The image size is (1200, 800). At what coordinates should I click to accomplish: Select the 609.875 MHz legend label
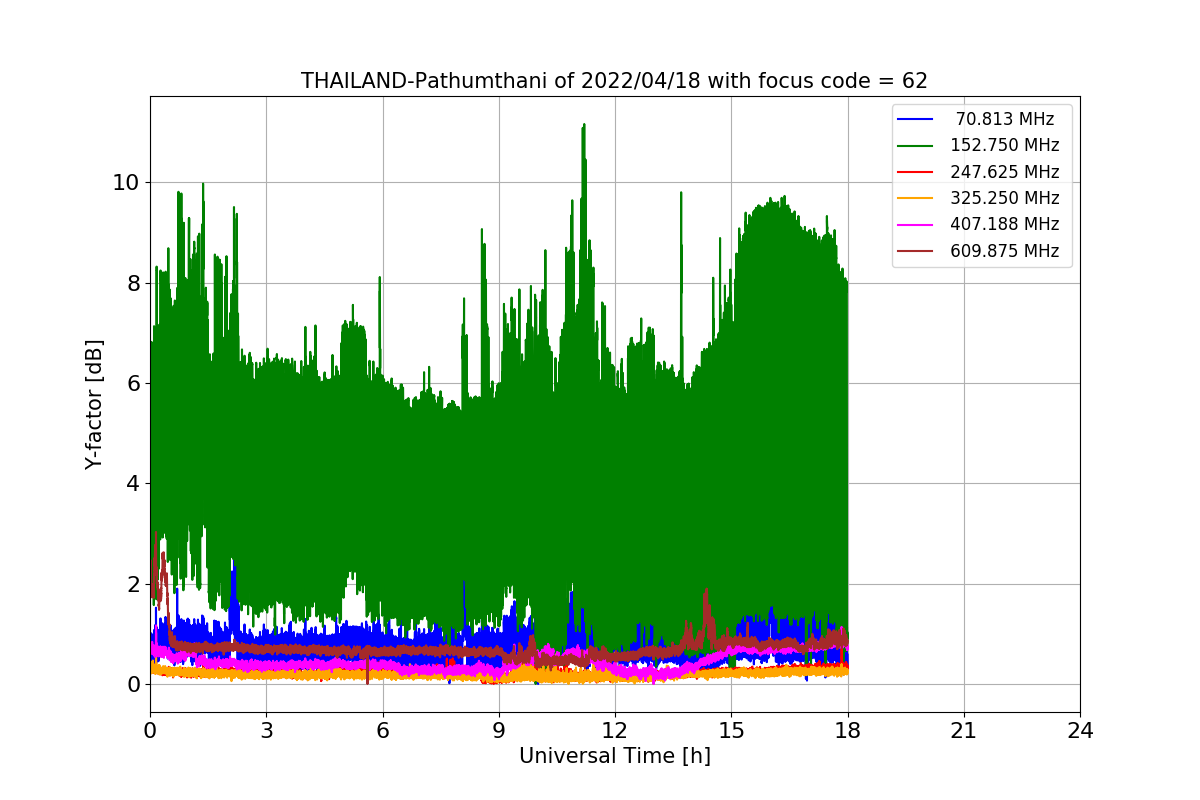1004,251
